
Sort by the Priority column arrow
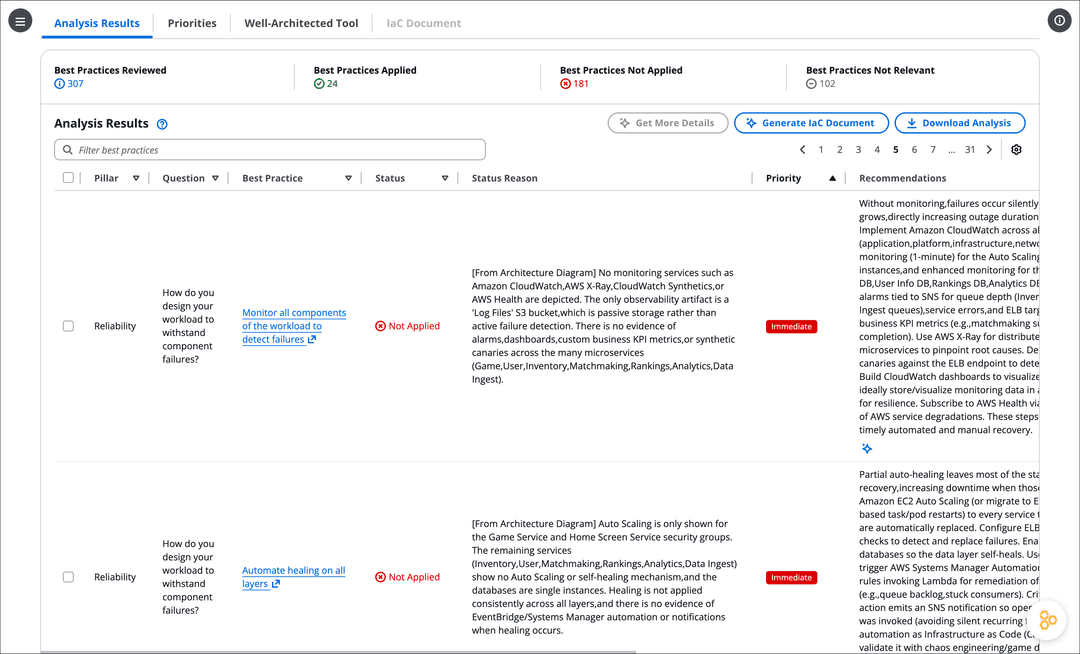(832, 178)
